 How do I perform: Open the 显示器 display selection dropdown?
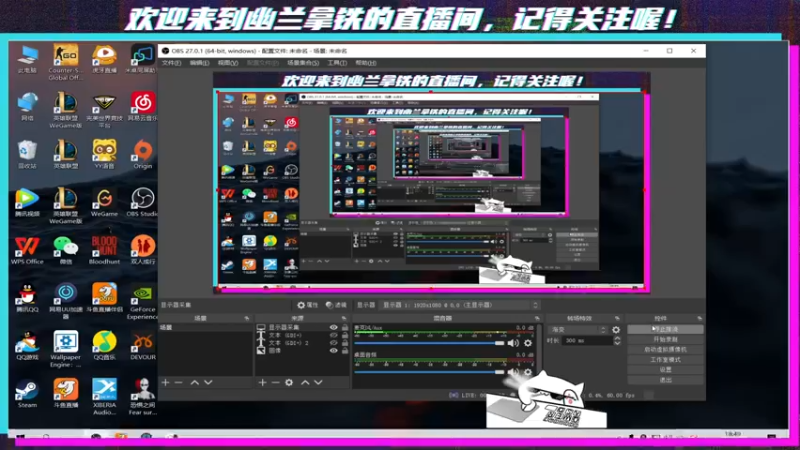pyautogui.click(x=460, y=305)
